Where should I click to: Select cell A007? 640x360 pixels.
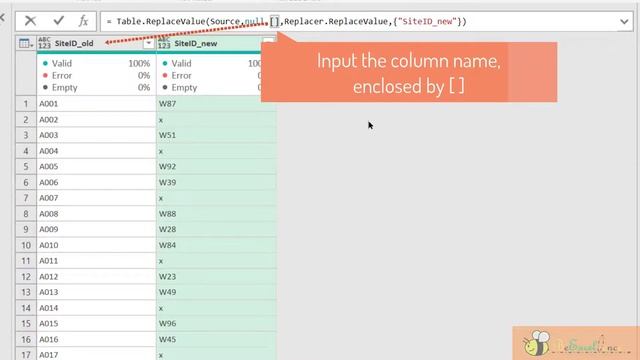click(96, 198)
